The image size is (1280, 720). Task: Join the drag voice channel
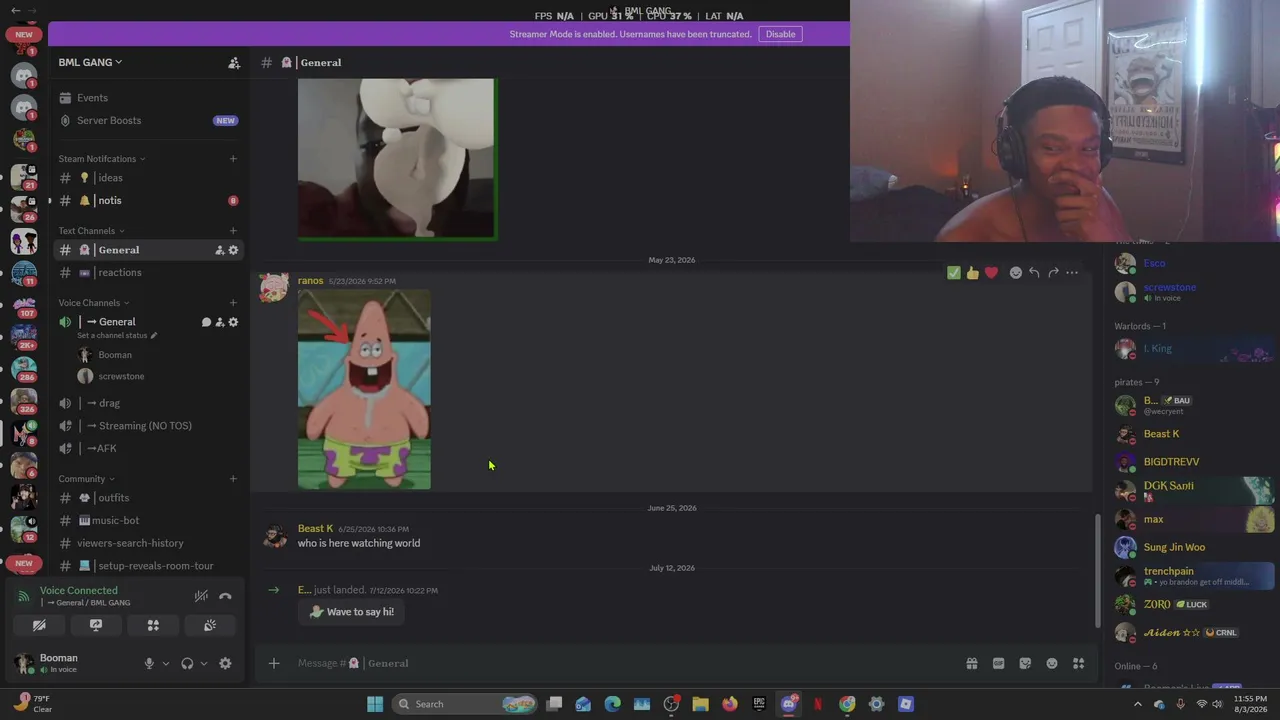click(148, 403)
